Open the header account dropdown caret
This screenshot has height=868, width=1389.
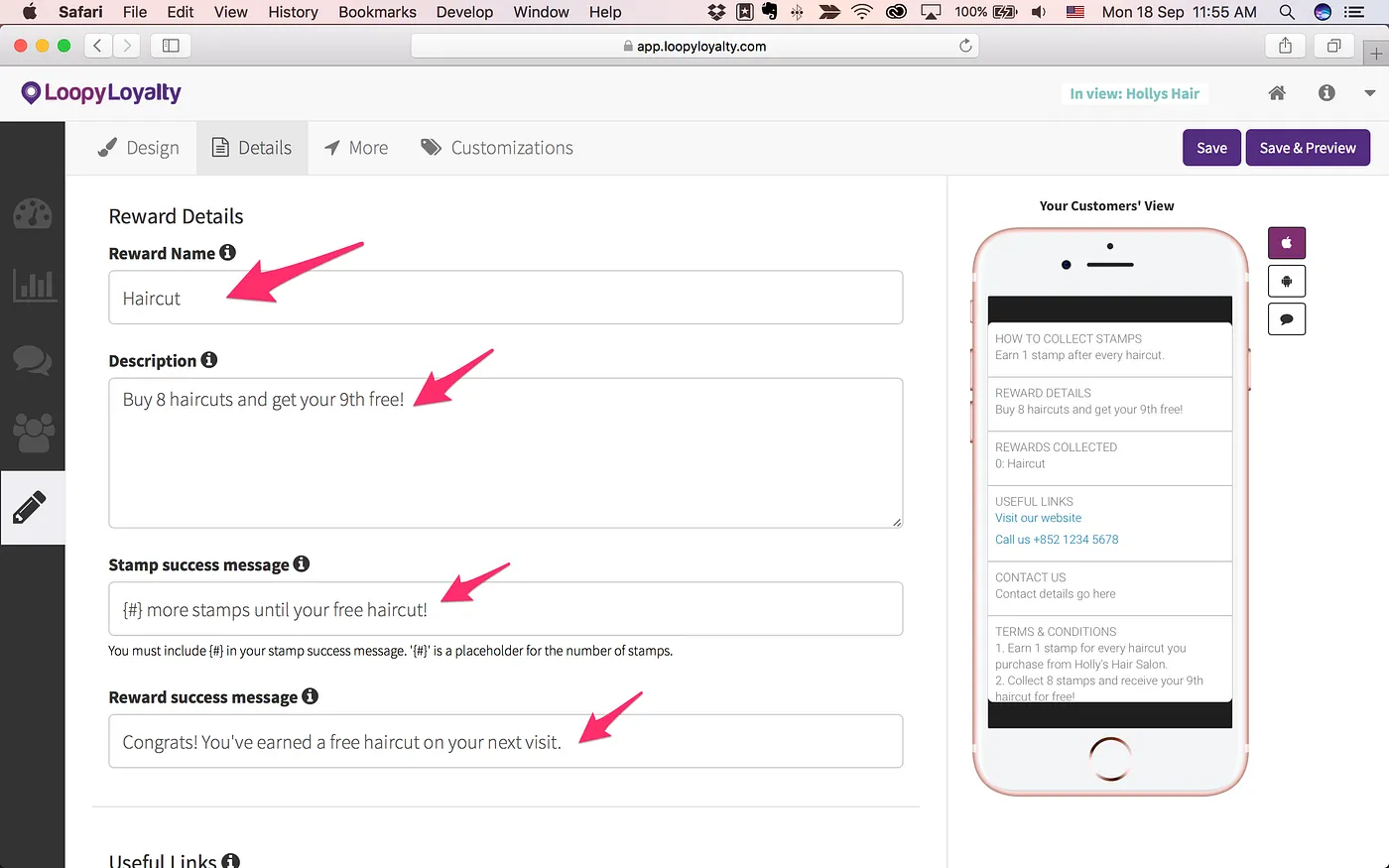tap(1370, 93)
